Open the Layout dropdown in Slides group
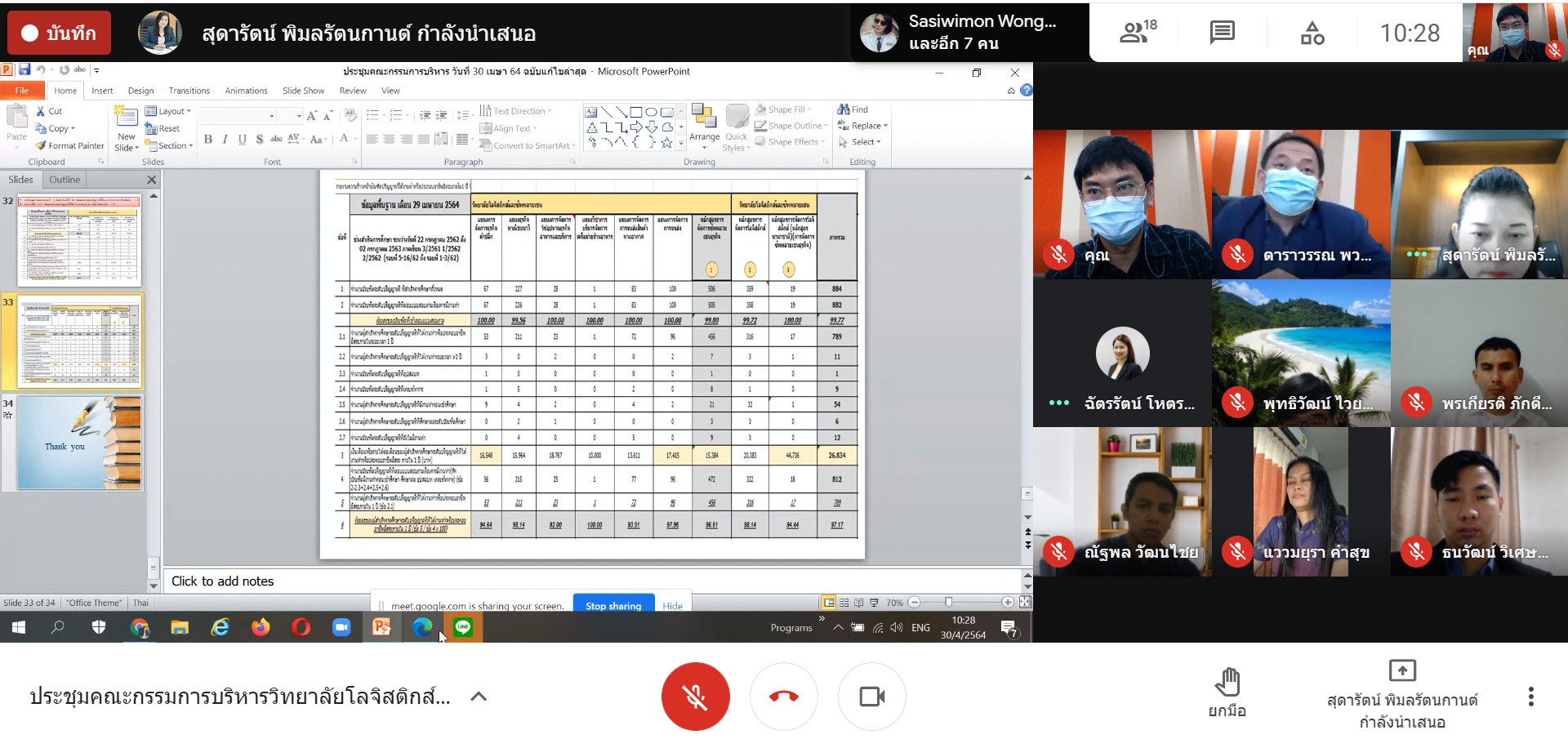This screenshot has width=1568, height=748. pos(168,111)
